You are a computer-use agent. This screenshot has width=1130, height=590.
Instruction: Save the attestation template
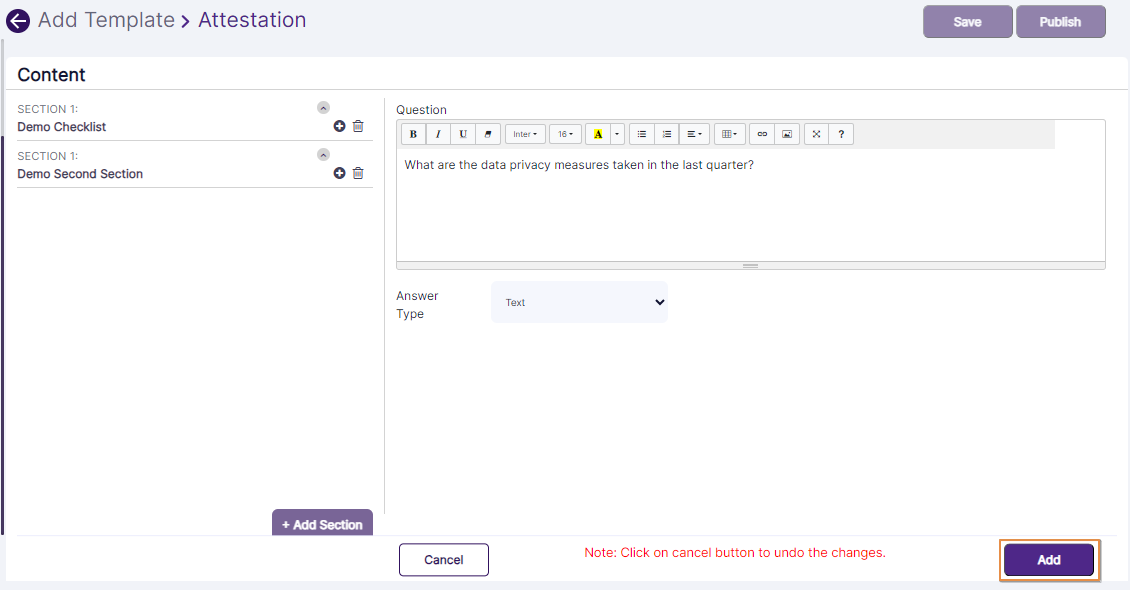966,21
